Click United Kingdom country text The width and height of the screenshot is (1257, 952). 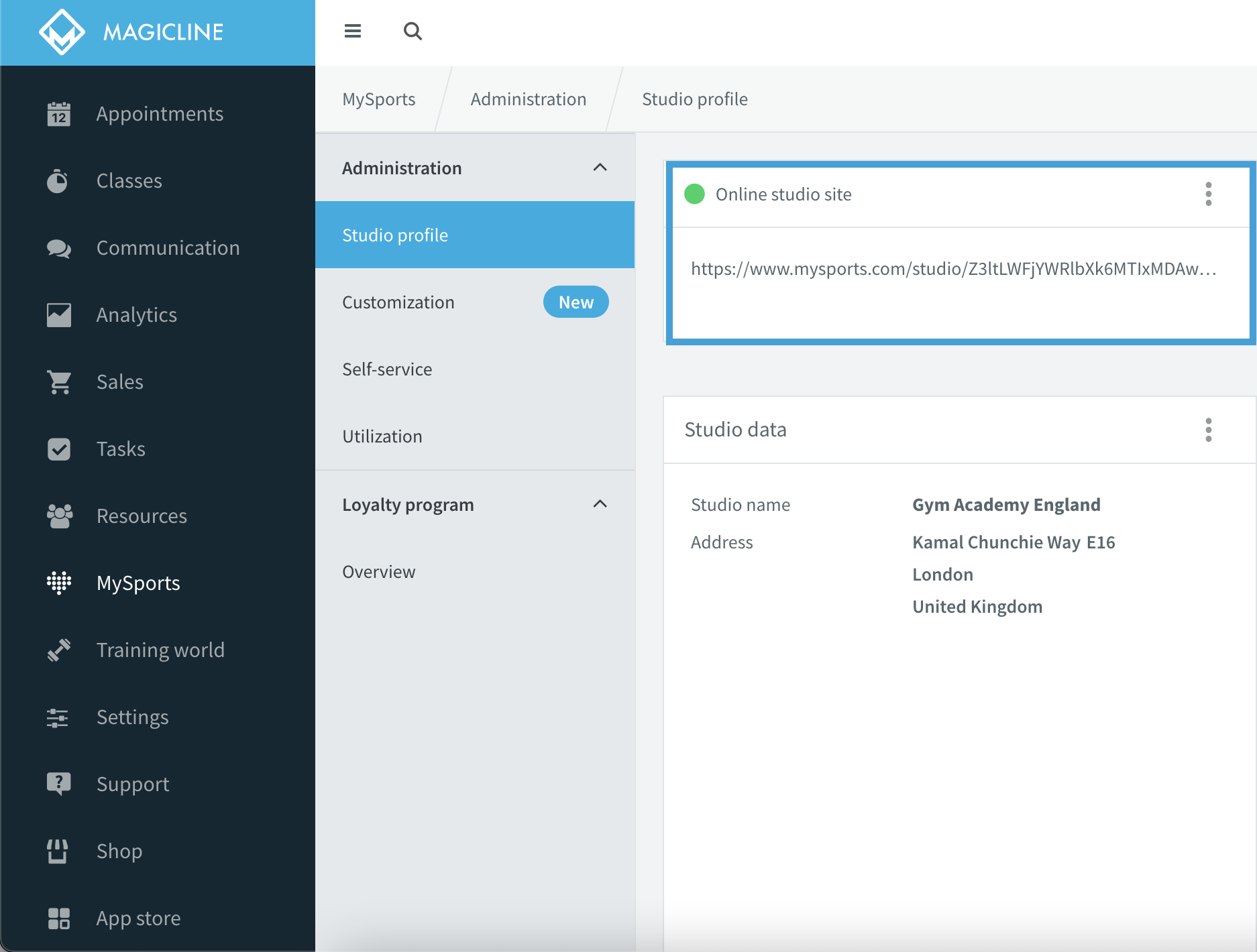point(977,607)
